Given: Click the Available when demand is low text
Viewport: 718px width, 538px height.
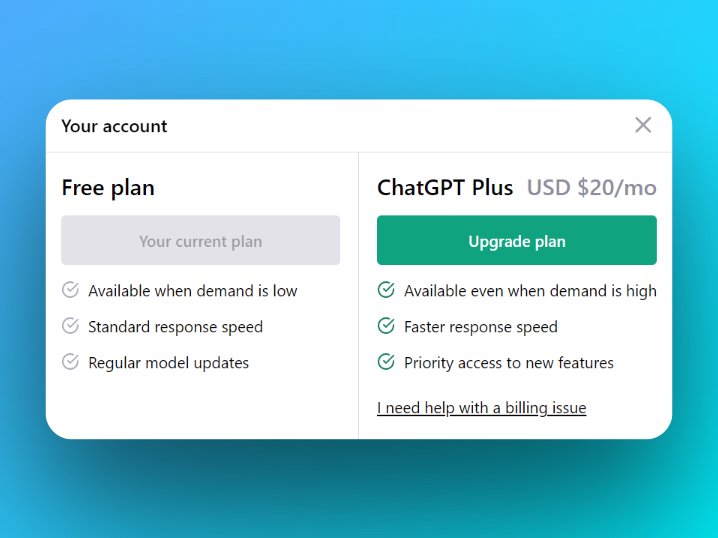Looking at the screenshot, I should (193, 291).
